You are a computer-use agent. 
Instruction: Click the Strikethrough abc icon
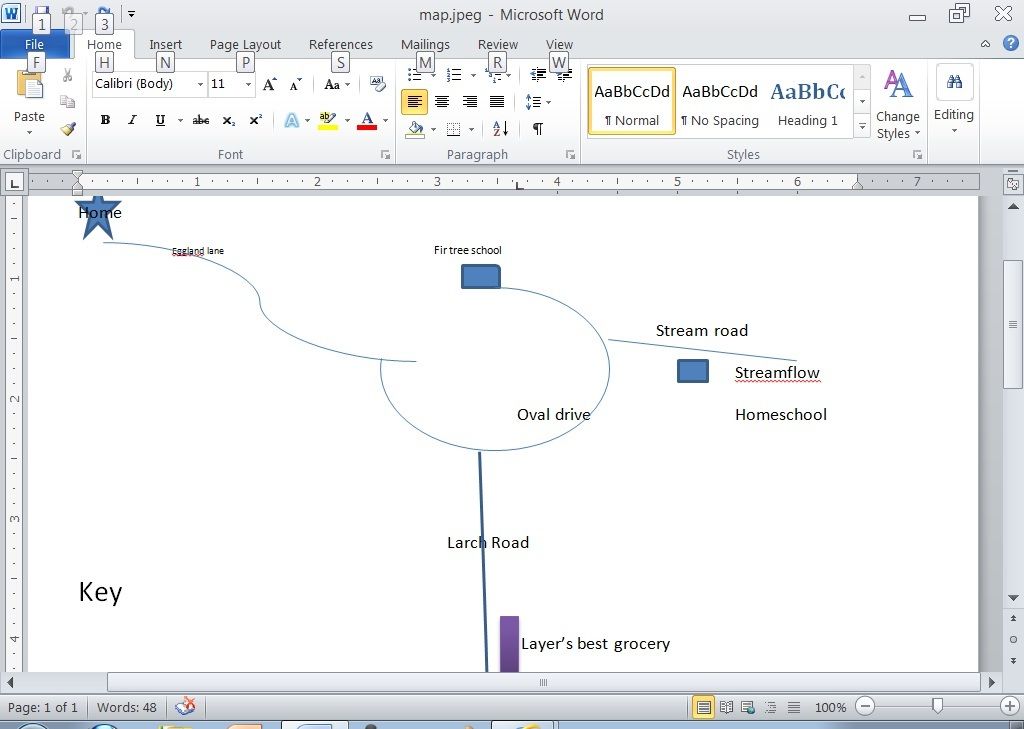tap(200, 120)
